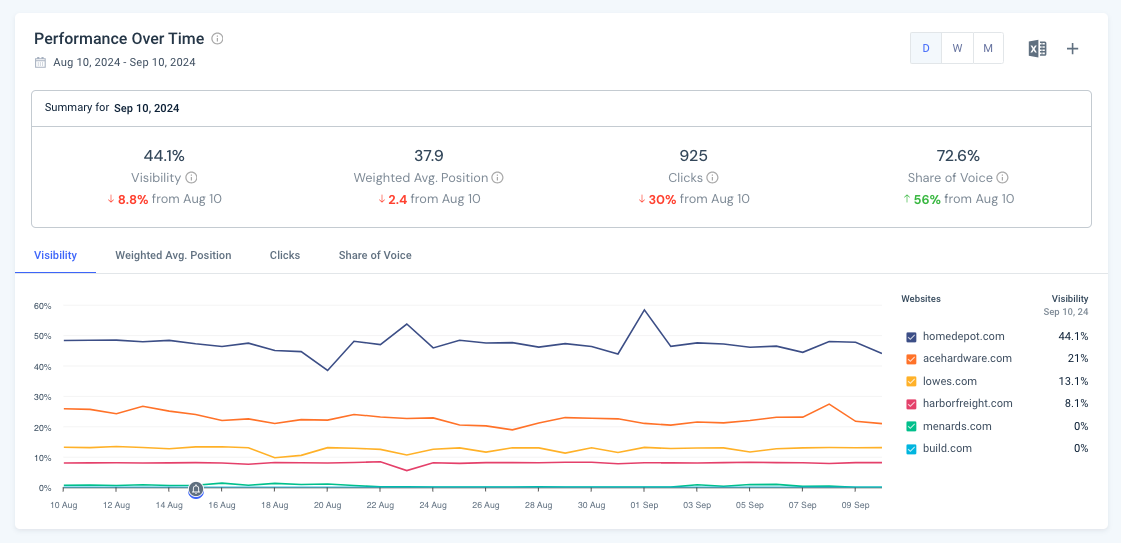Click the 72.6% share of voice value

pos(958,156)
